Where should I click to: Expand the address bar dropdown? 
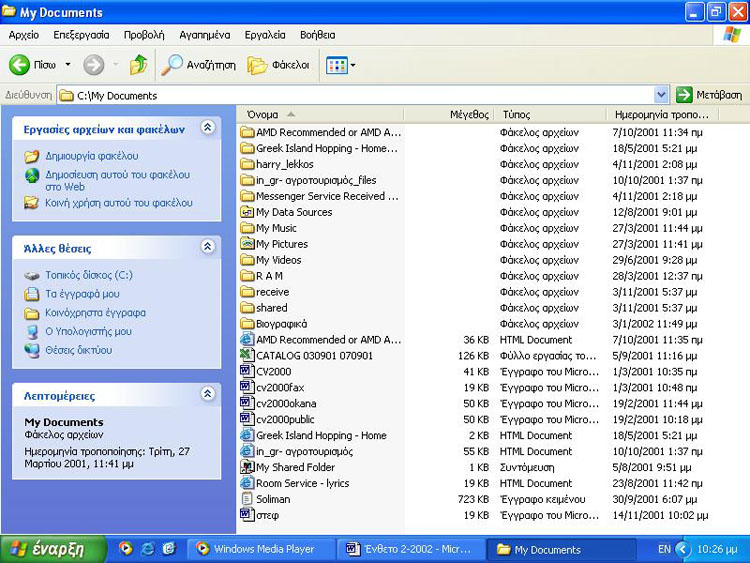coord(661,95)
